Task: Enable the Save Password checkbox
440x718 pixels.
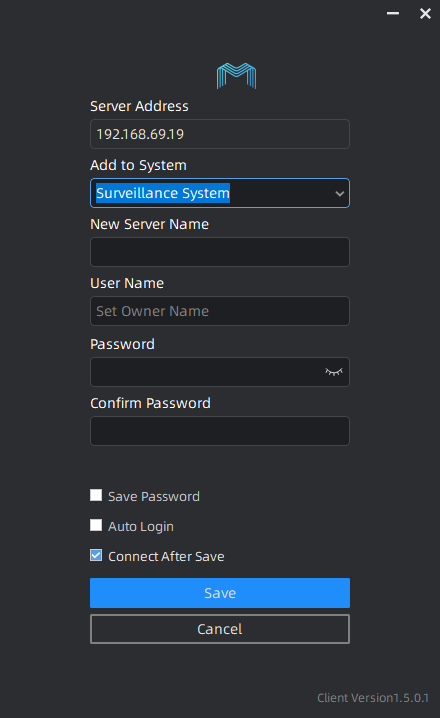Action: (96, 495)
